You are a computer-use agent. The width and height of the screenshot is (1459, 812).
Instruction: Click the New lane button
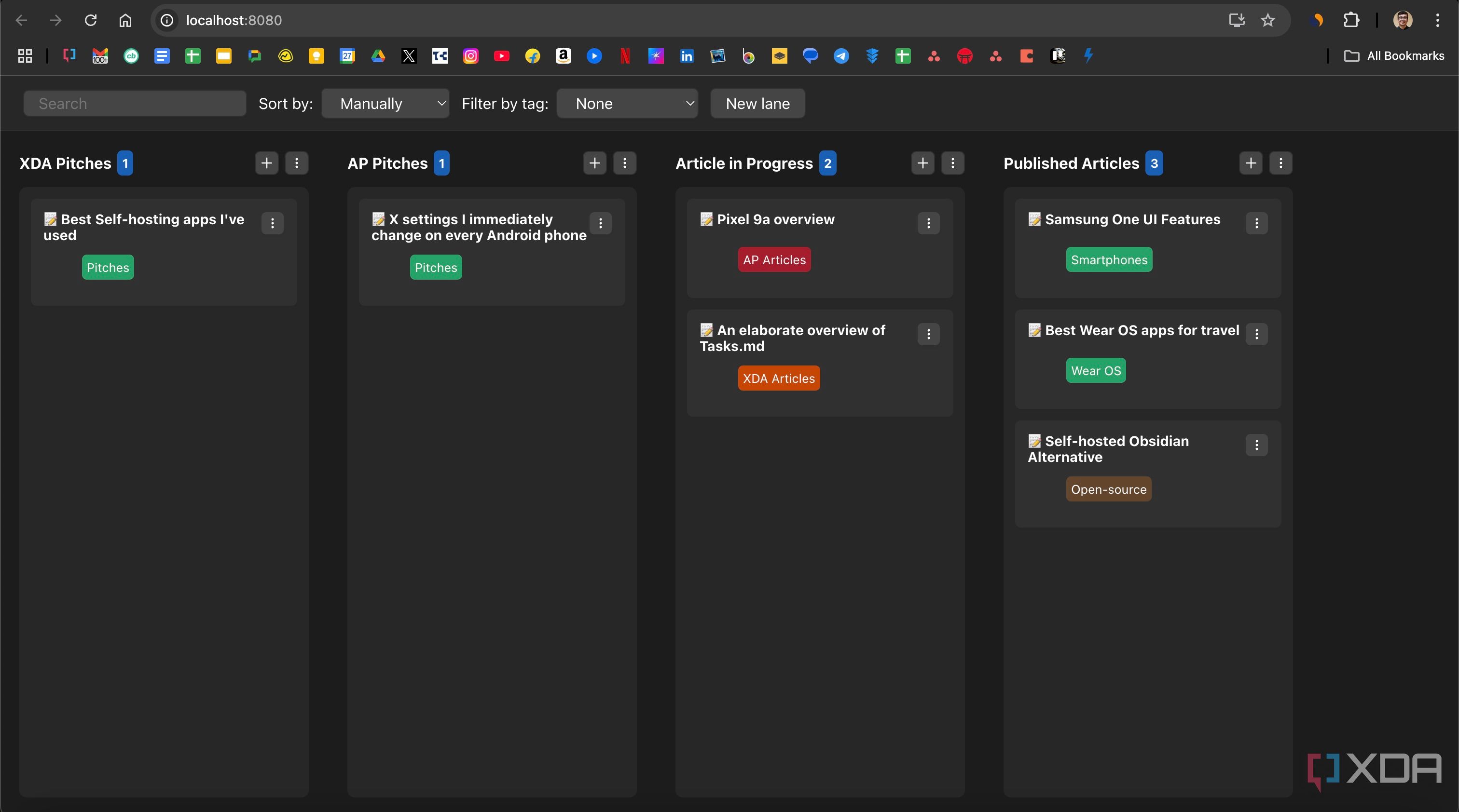click(x=757, y=103)
